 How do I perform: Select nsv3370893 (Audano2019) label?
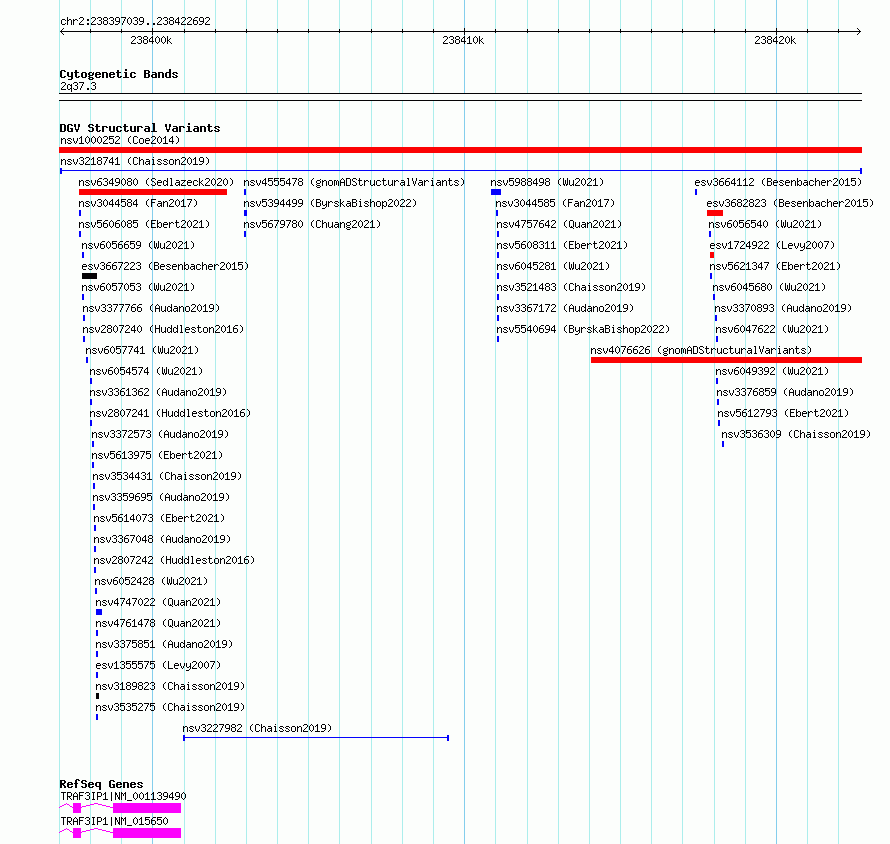point(783,308)
